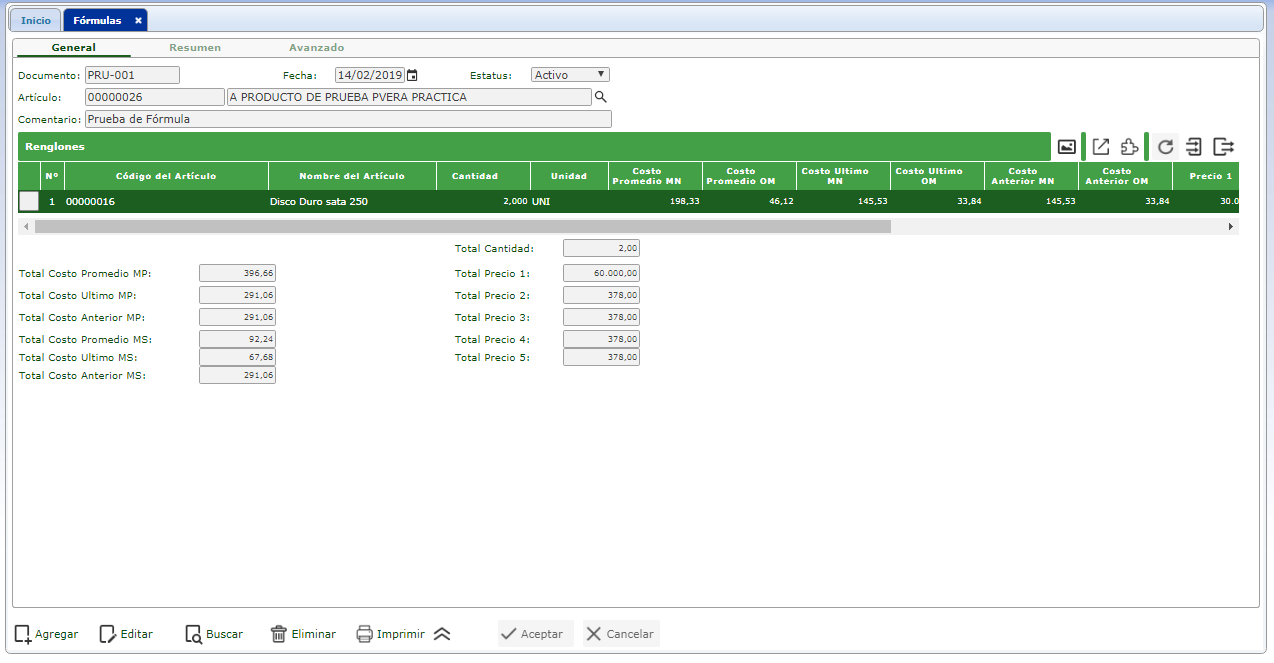Tick the checkbox for row 1
Viewport: 1274px width, 663px height.
29,201
